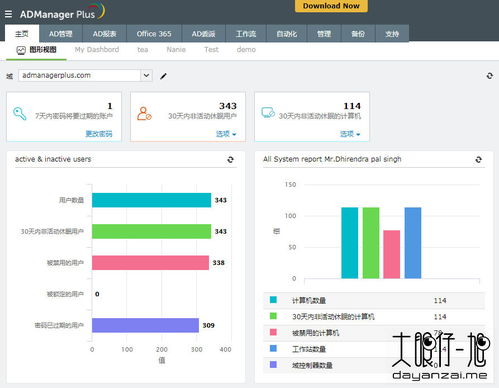Switch to the Office 365 tab
This screenshot has height=388, width=499.
154,34
